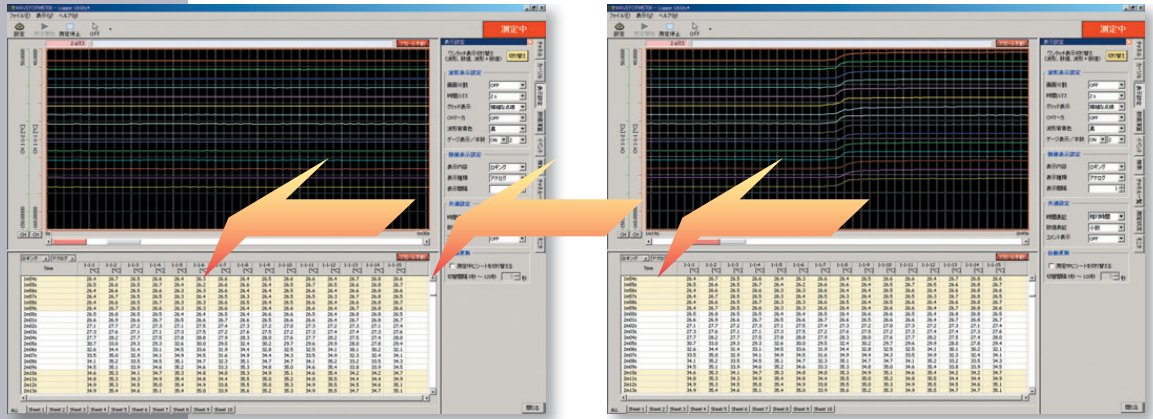The image size is (1153, 419).
Task: Click red scroll-mode button above left window waveform
Action: tap(413, 43)
